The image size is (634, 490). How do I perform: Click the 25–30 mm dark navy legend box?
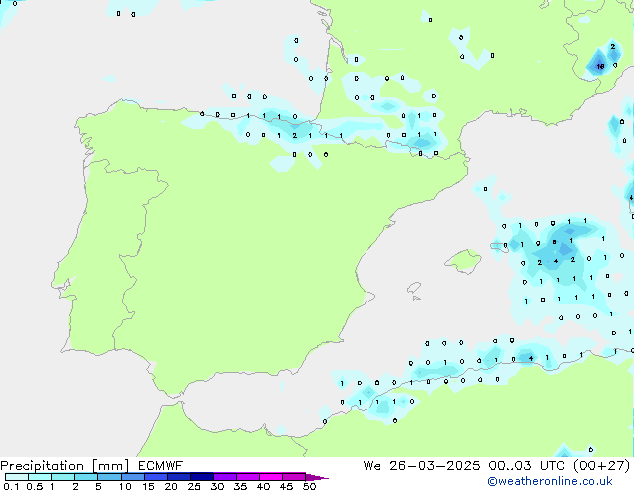pos(202,477)
